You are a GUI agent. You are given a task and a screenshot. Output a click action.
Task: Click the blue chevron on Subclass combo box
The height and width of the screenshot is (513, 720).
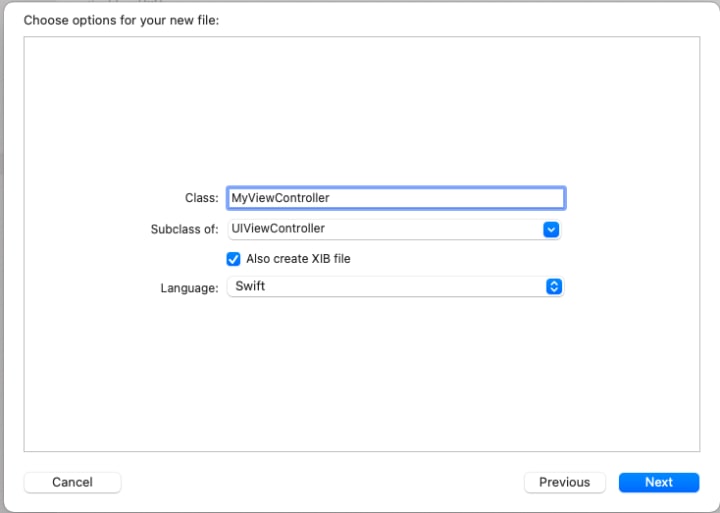pyautogui.click(x=551, y=229)
